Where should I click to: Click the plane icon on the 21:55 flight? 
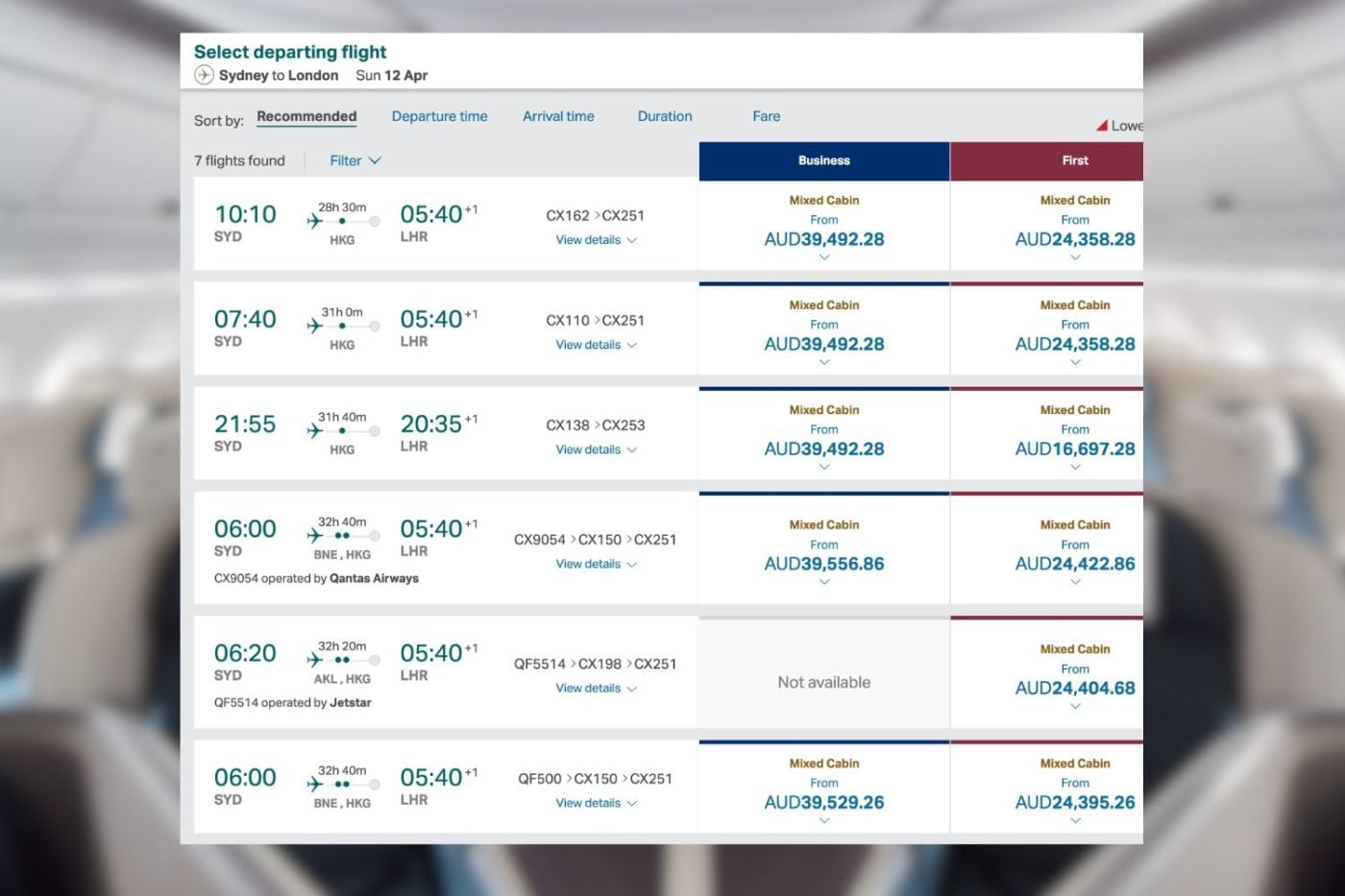pos(315,430)
